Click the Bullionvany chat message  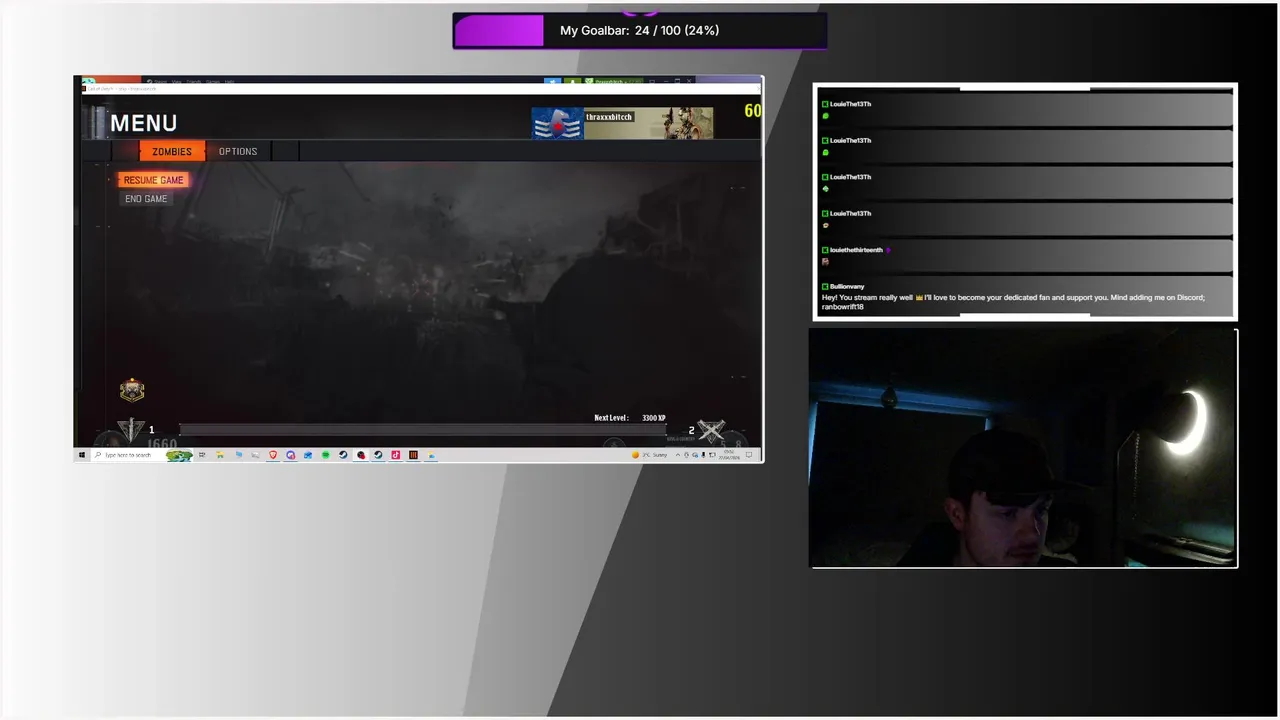(1025, 297)
